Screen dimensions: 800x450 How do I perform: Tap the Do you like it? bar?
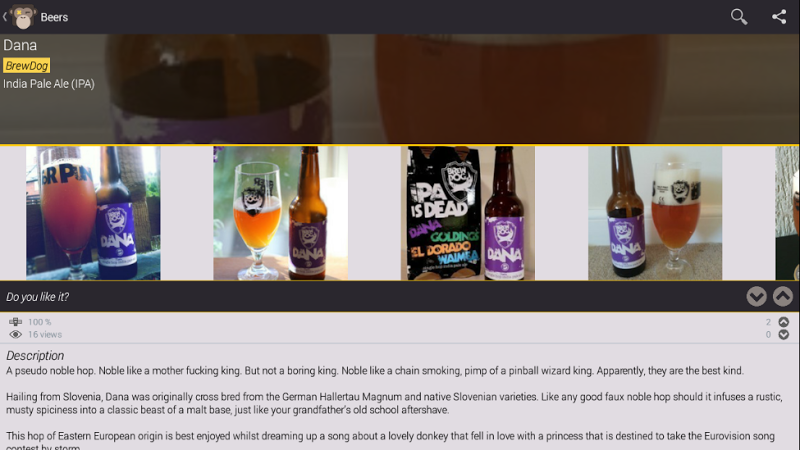(400, 296)
